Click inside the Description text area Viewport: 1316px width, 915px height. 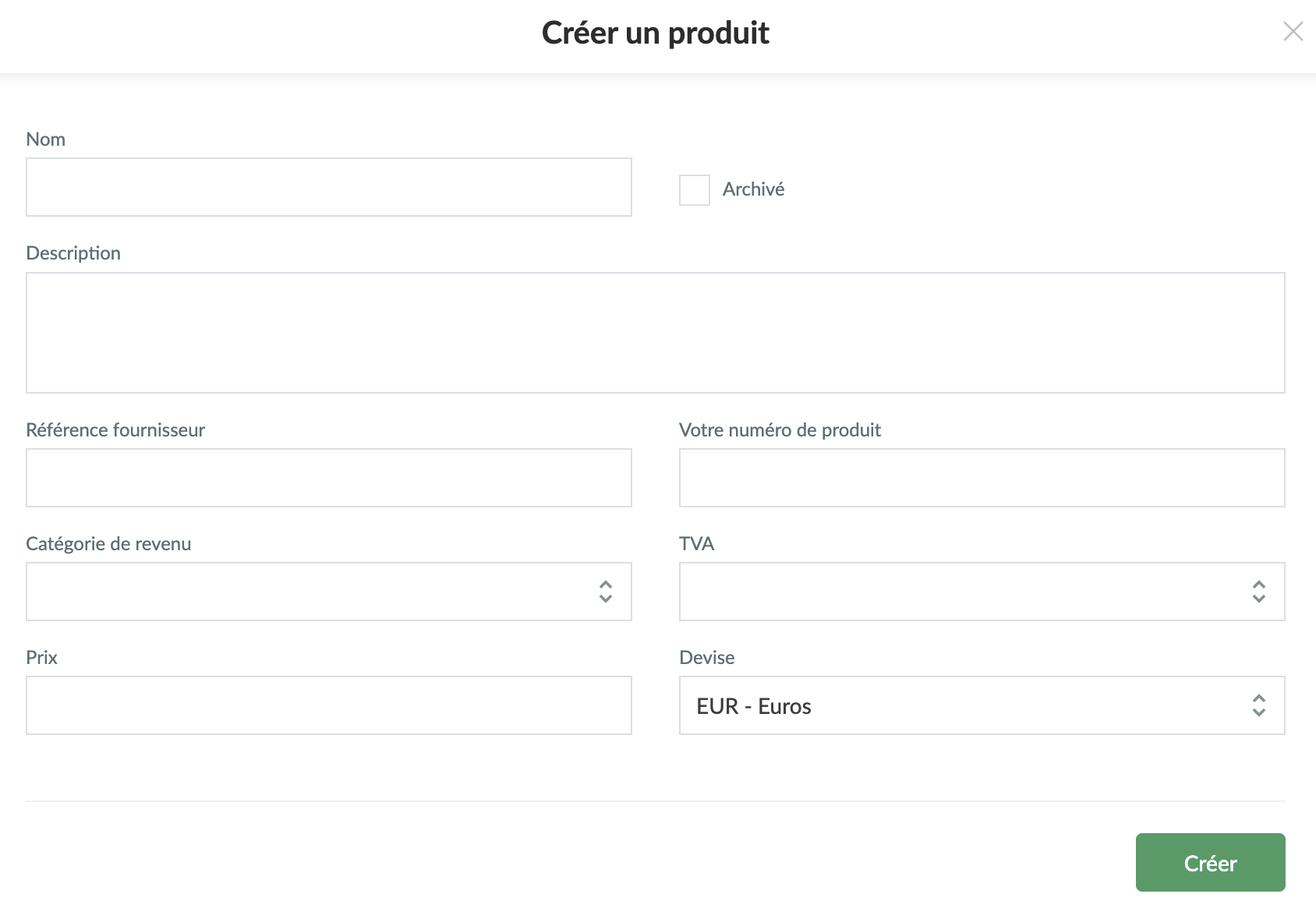[x=655, y=333]
